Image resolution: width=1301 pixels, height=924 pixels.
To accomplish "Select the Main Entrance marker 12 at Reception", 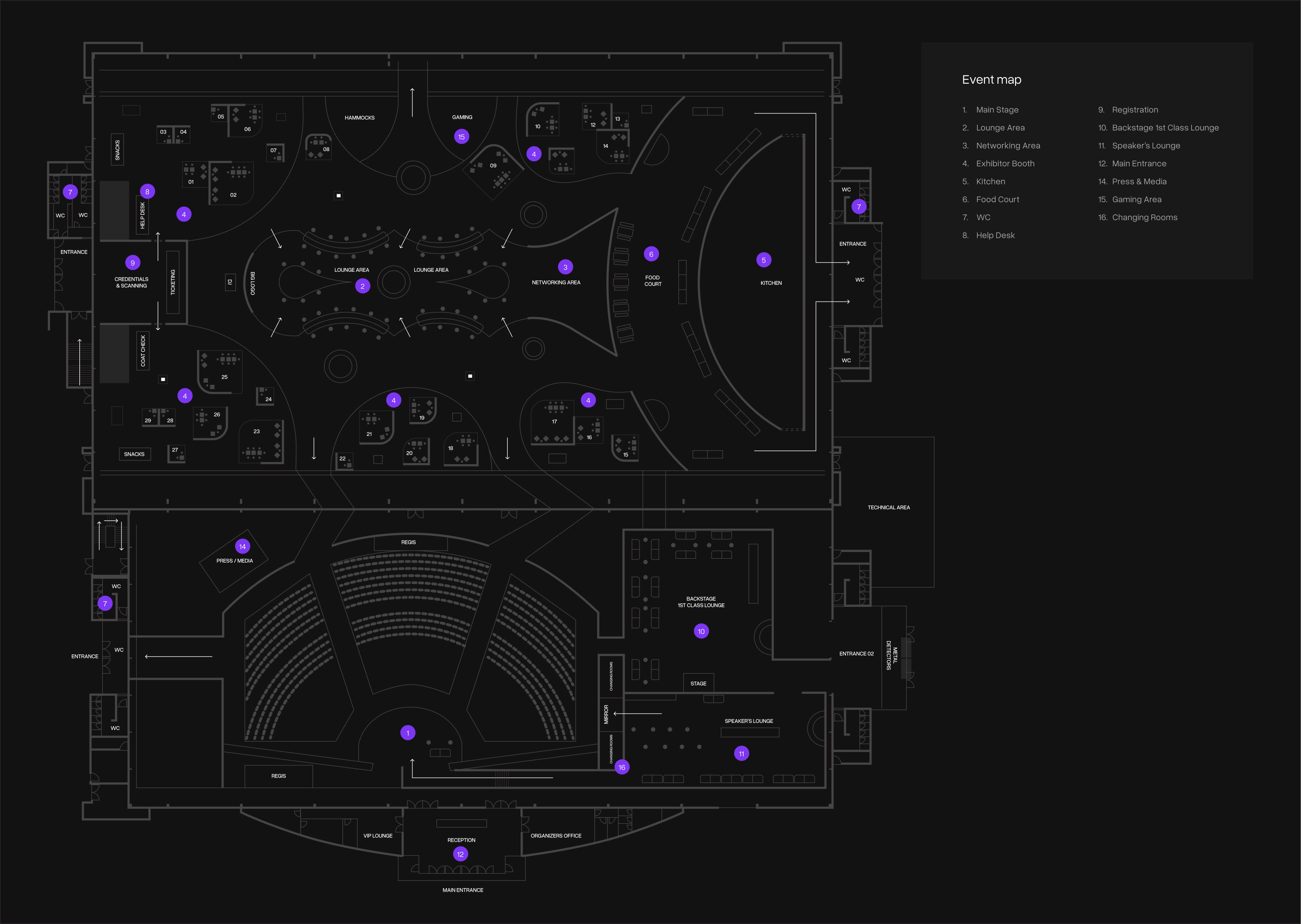I will point(460,854).
